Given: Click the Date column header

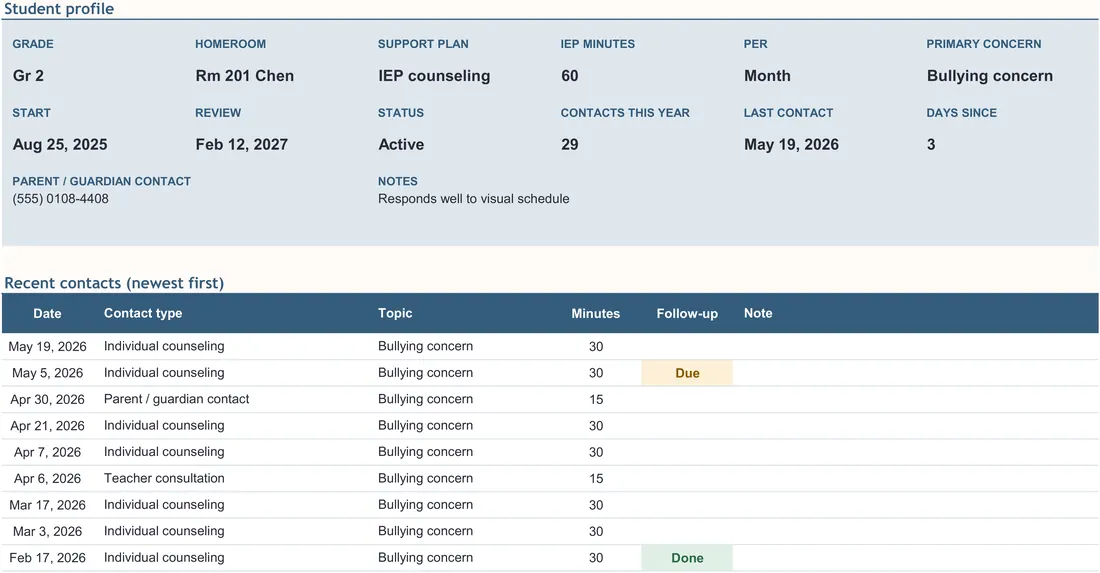Looking at the screenshot, I should [47, 314].
